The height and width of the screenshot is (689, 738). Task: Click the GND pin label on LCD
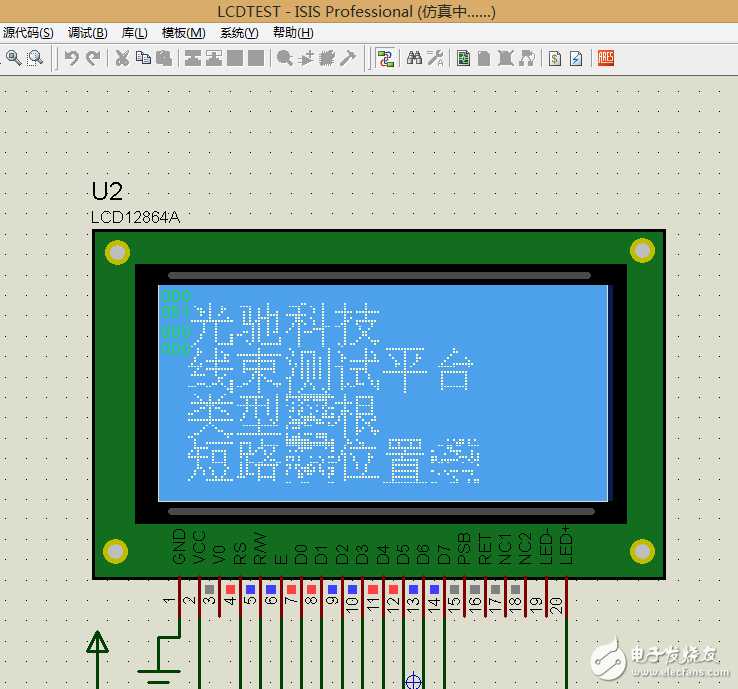coord(179,546)
